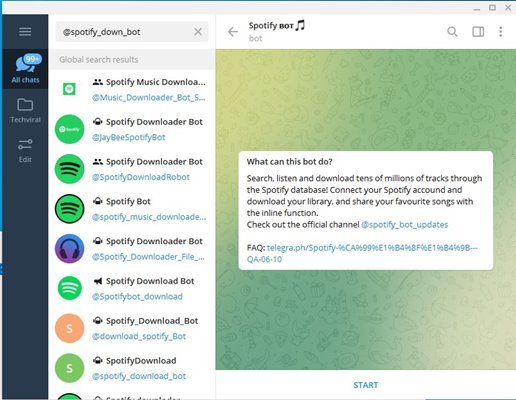Select the @spotify_music_downloade... username
The width and height of the screenshot is (516, 400).
point(149,217)
